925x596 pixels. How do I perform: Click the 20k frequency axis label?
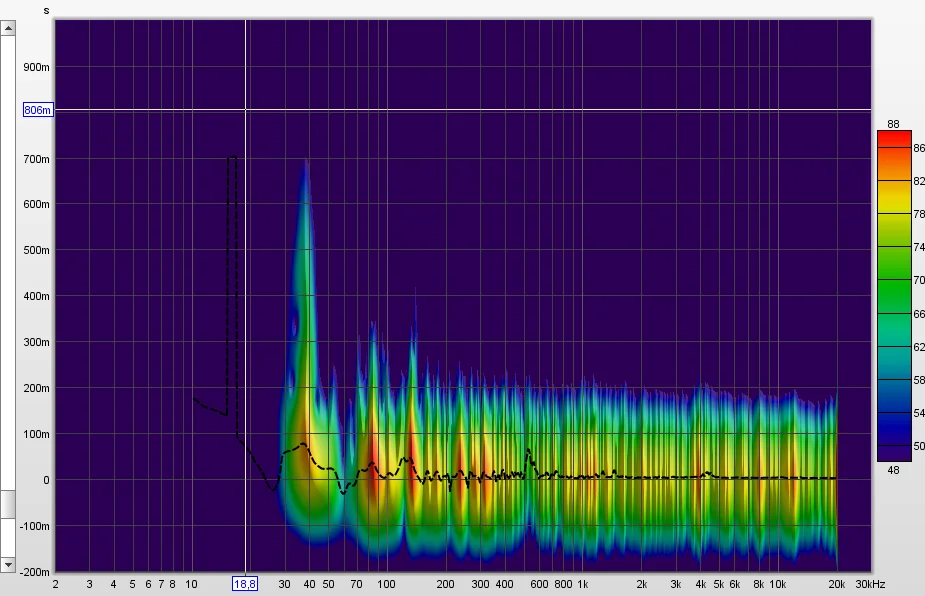[837, 584]
